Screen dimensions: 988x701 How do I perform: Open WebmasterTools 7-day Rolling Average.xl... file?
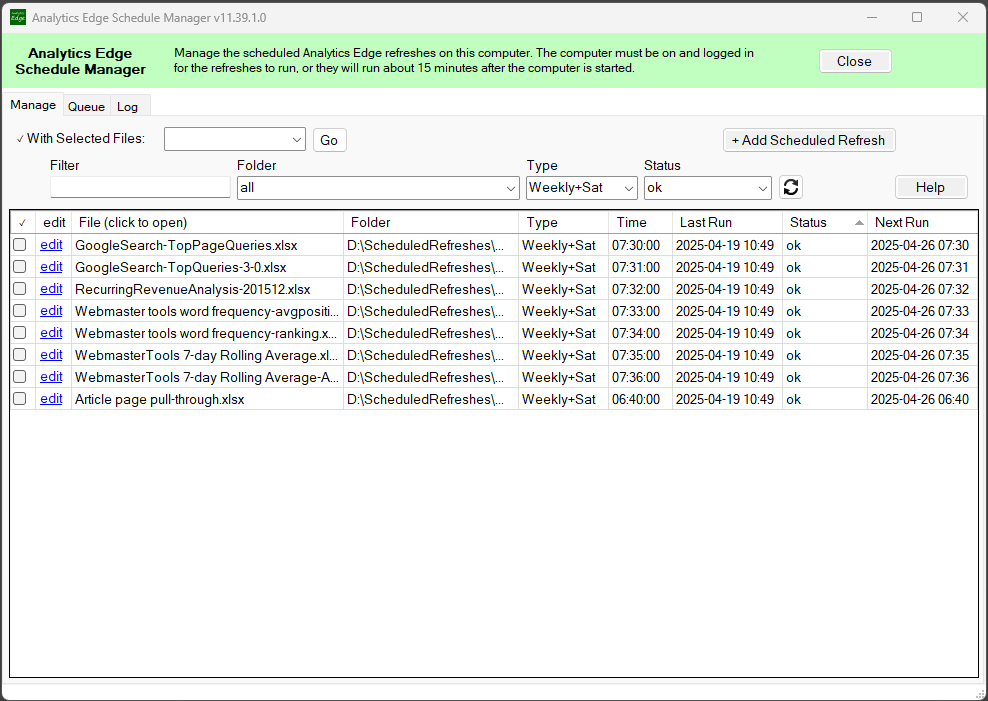point(206,355)
